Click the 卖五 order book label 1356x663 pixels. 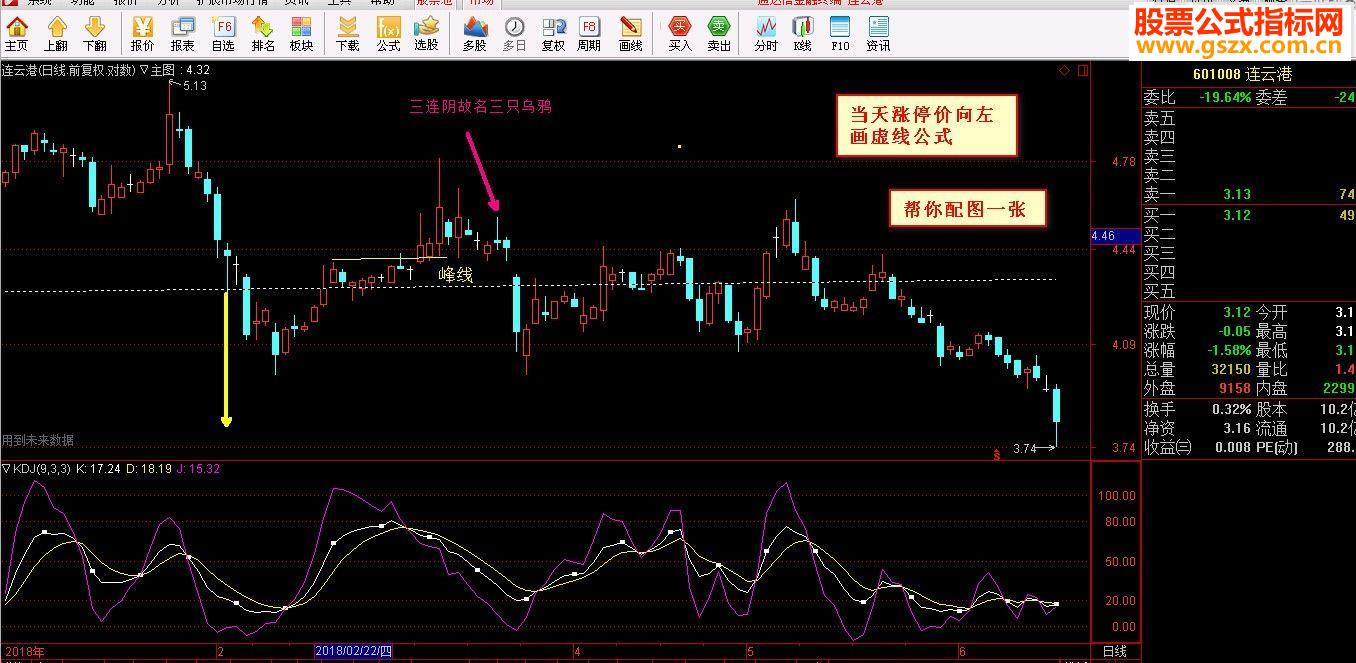1160,117
